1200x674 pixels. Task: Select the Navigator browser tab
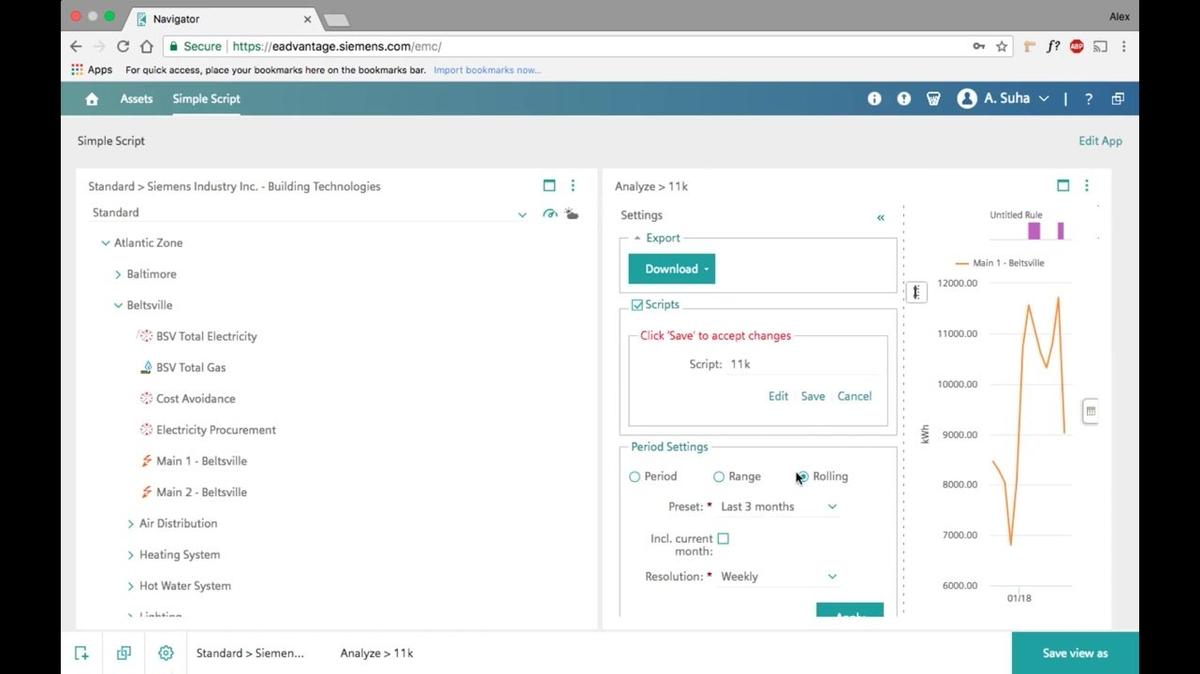(x=222, y=18)
